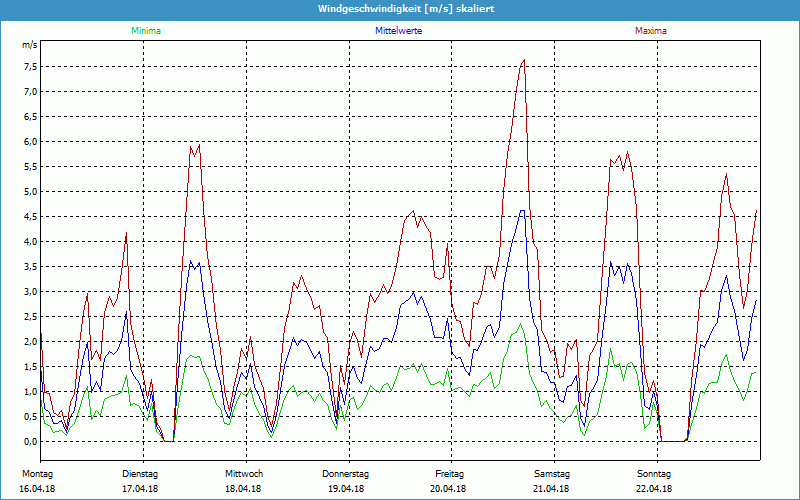Click the 22.04.18 date label

pos(654,489)
